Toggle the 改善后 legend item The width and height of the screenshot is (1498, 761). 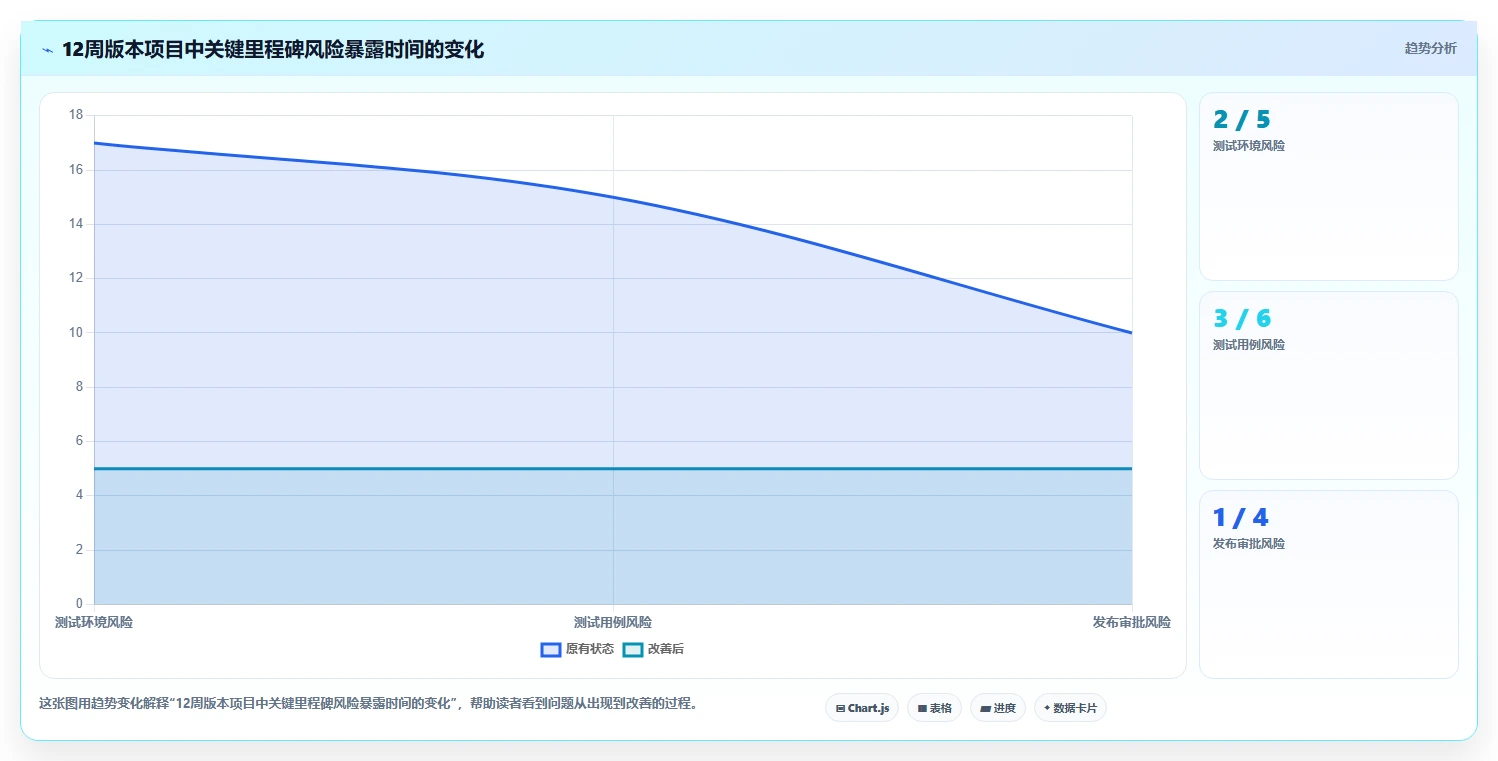tap(653, 649)
